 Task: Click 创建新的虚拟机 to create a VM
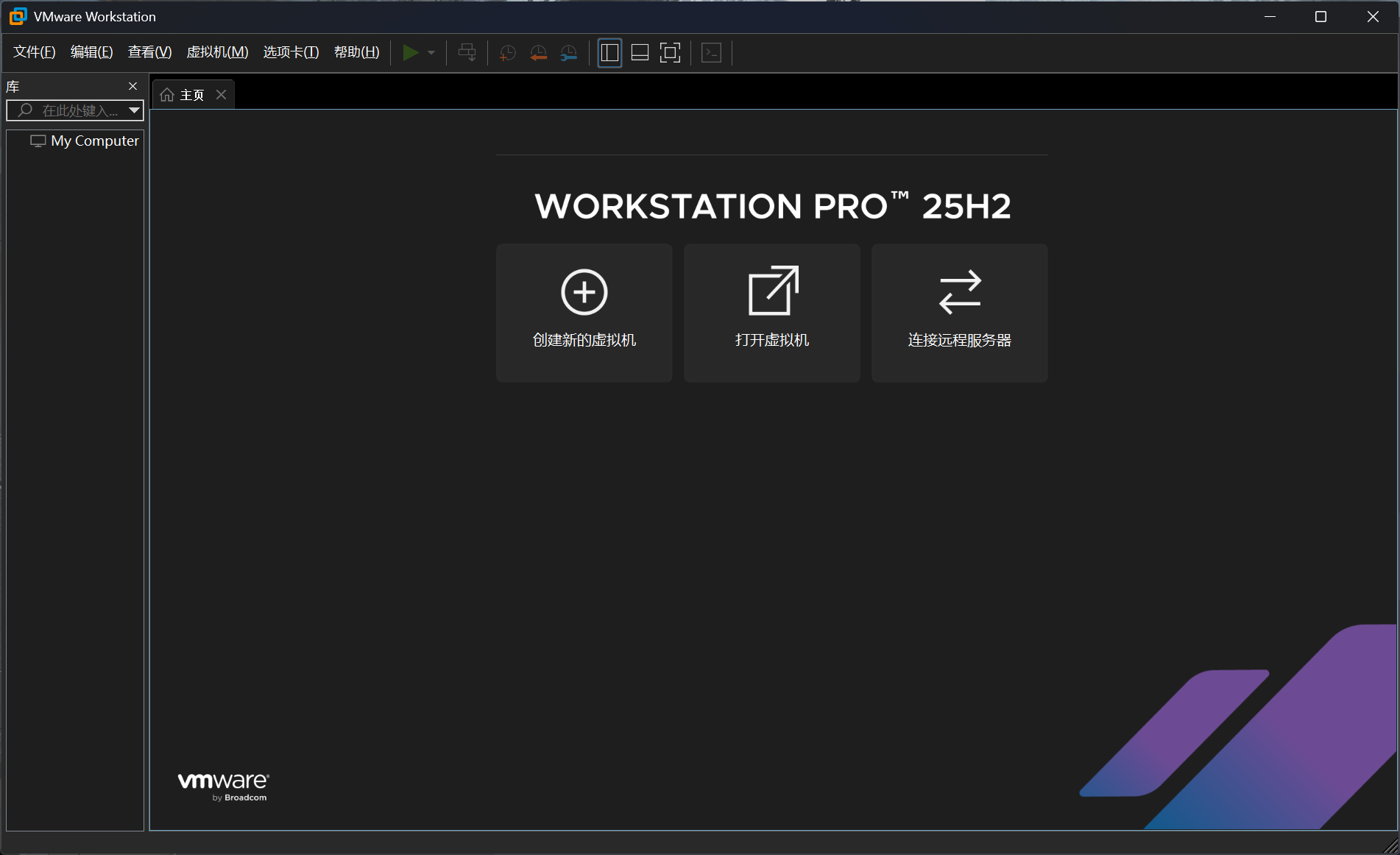pos(584,313)
